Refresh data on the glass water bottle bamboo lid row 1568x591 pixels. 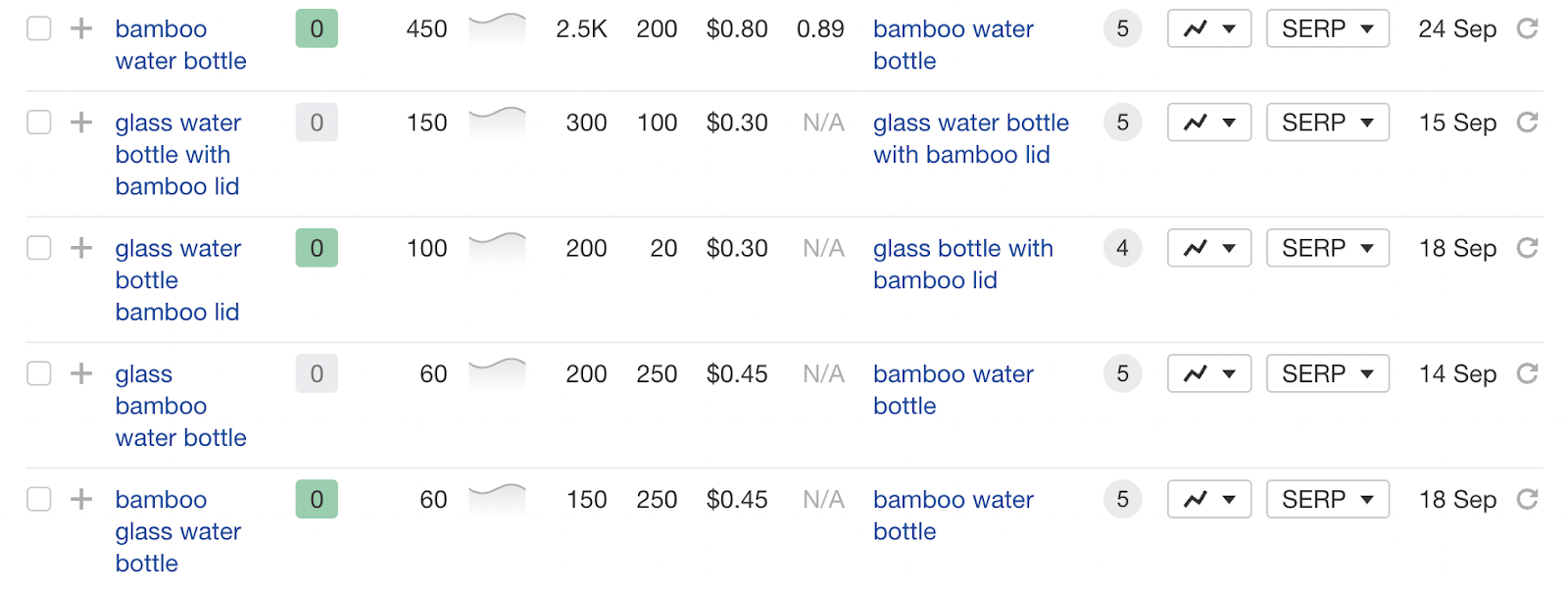point(1529,248)
